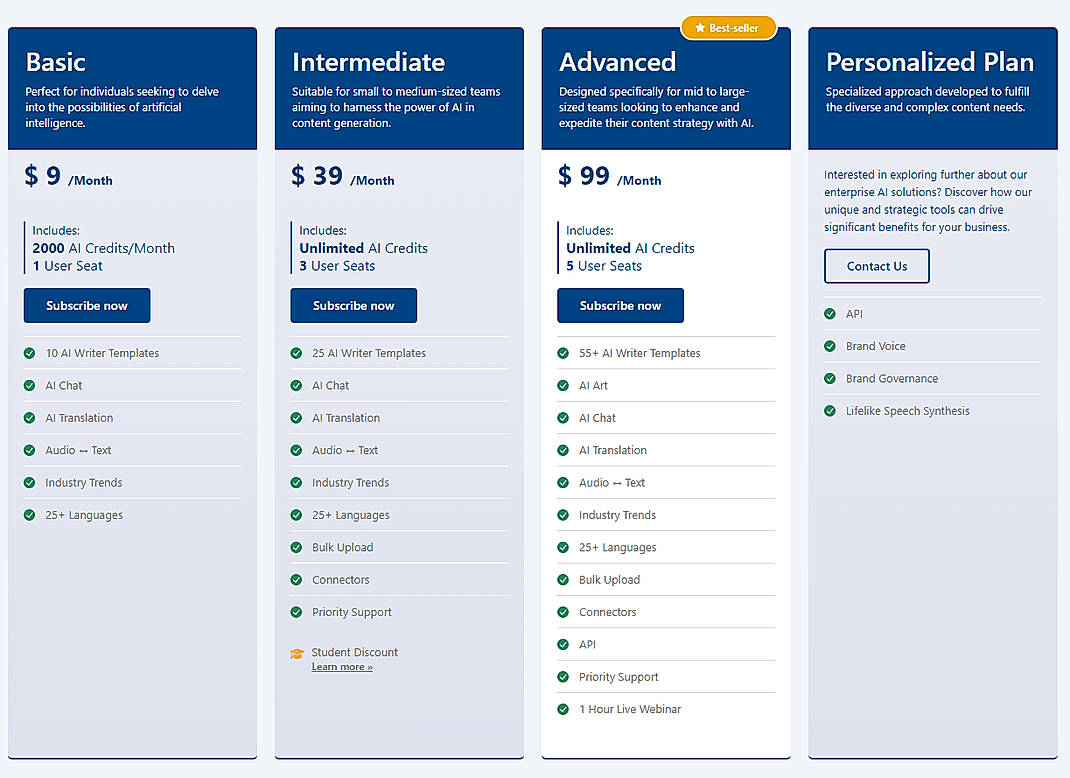Click the checkmark beside API in Personalized Plan
This screenshot has width=1070, height=778.
(830, 313)
